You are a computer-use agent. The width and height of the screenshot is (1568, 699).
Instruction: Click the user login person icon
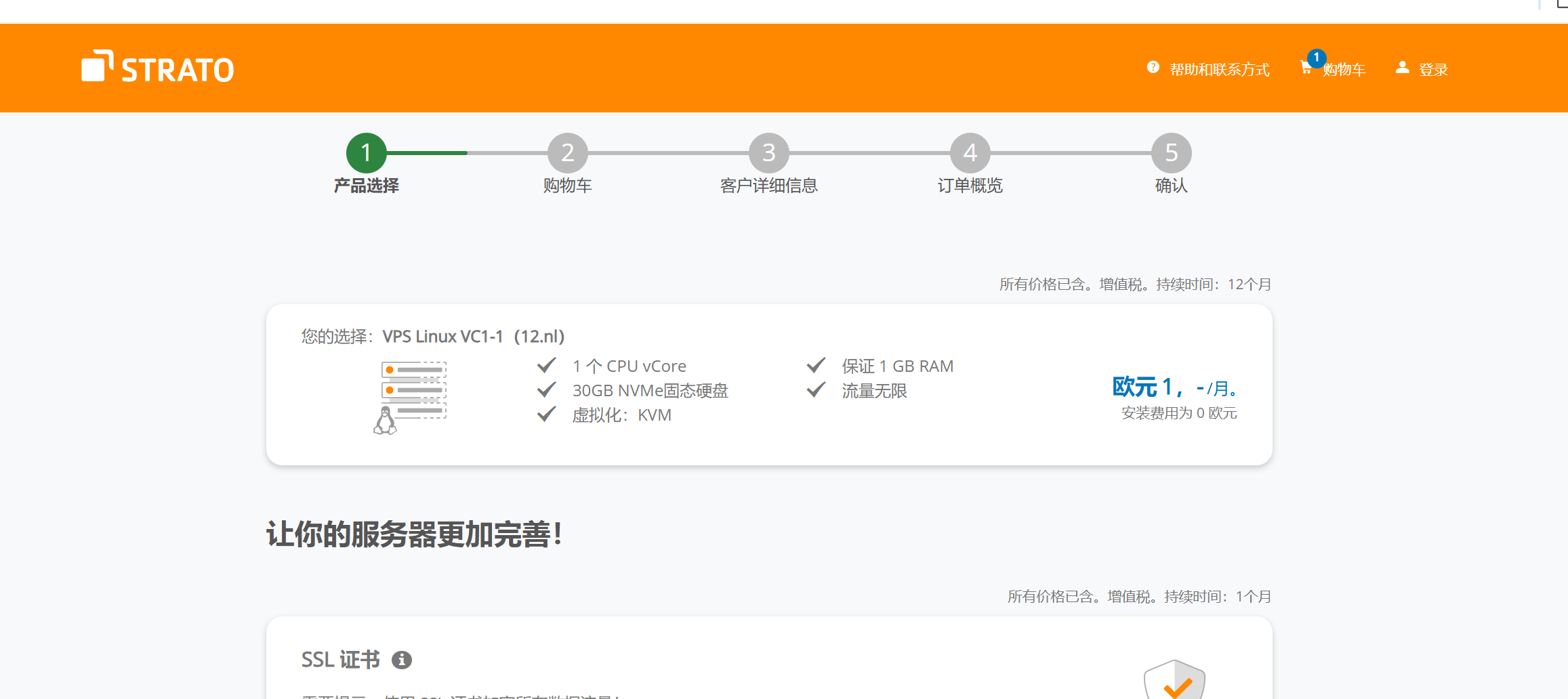tap(1402, 68)
